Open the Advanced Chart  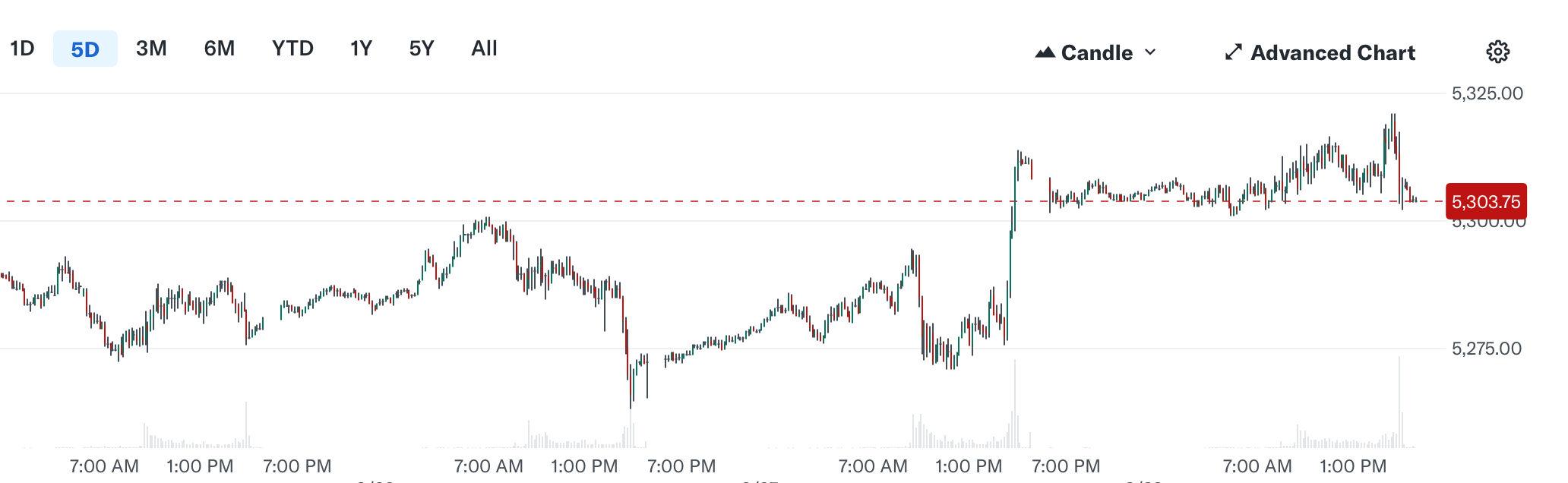point(1333,52)
